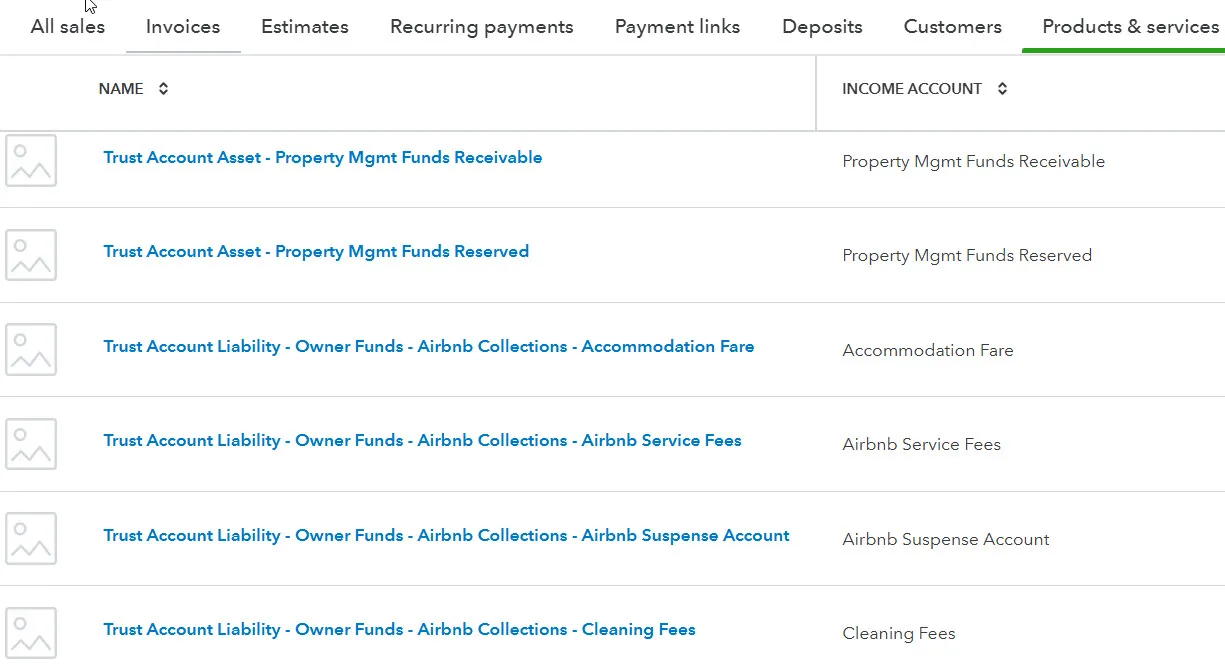
Task: Open the Invoices tab
Action: click(183, 27)
